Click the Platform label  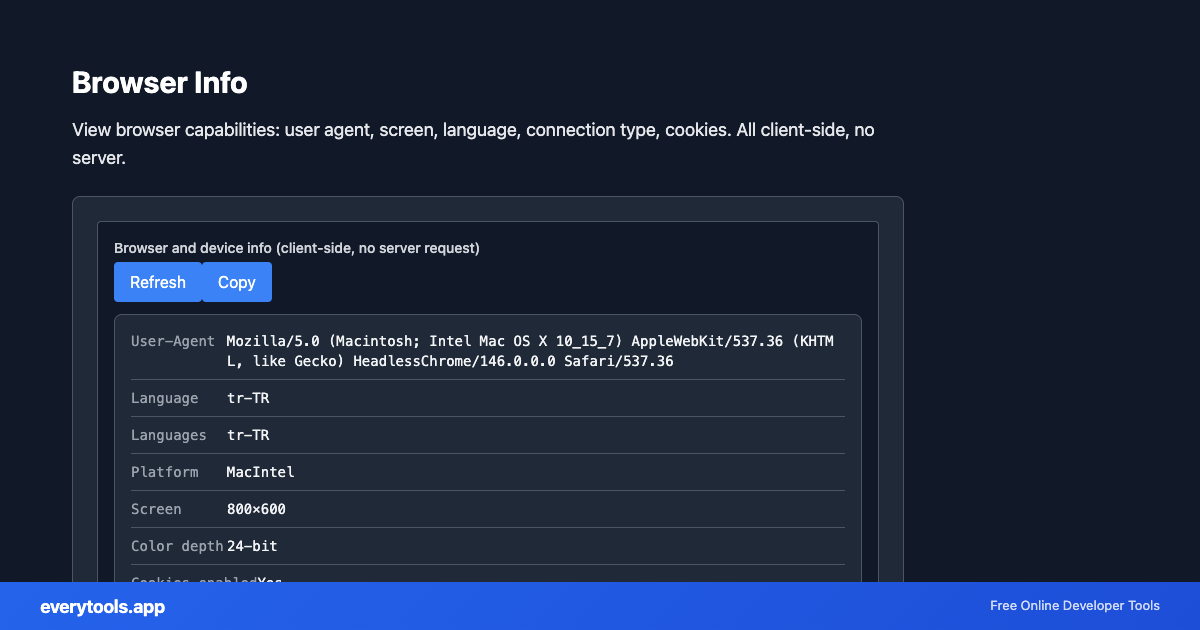tap(164, 472)
